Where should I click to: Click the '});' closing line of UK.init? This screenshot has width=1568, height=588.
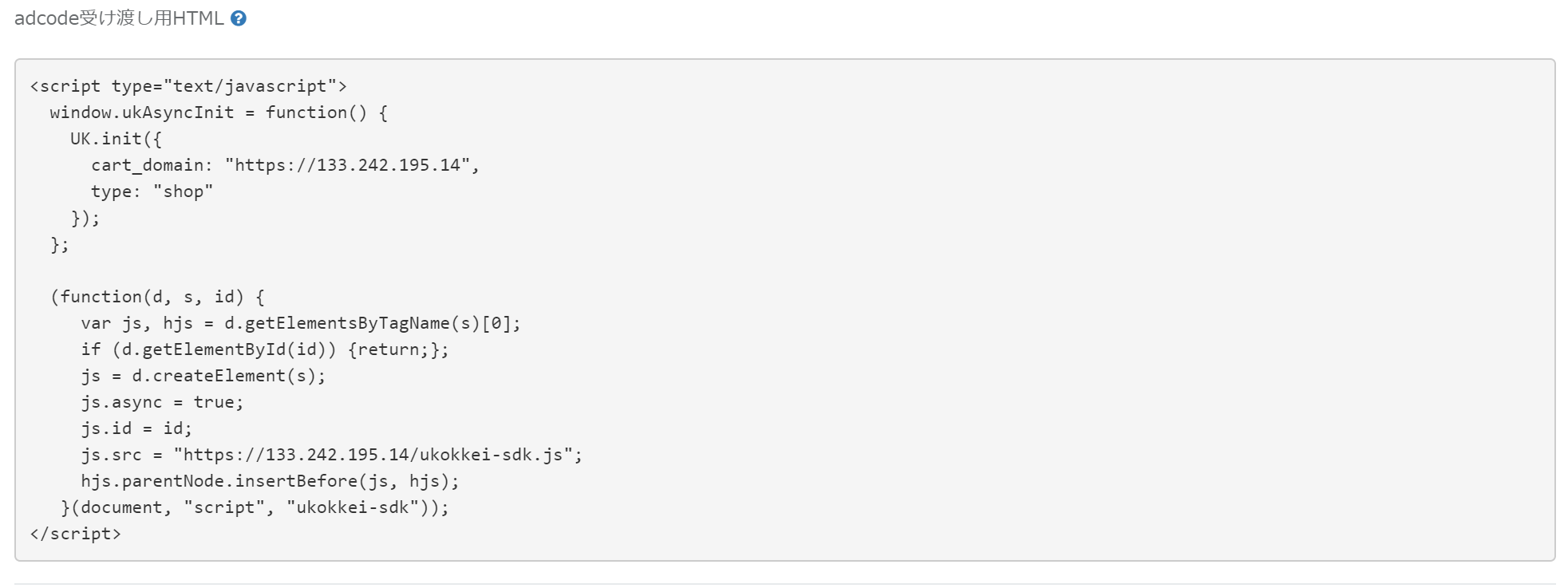(x=85, y=218)
